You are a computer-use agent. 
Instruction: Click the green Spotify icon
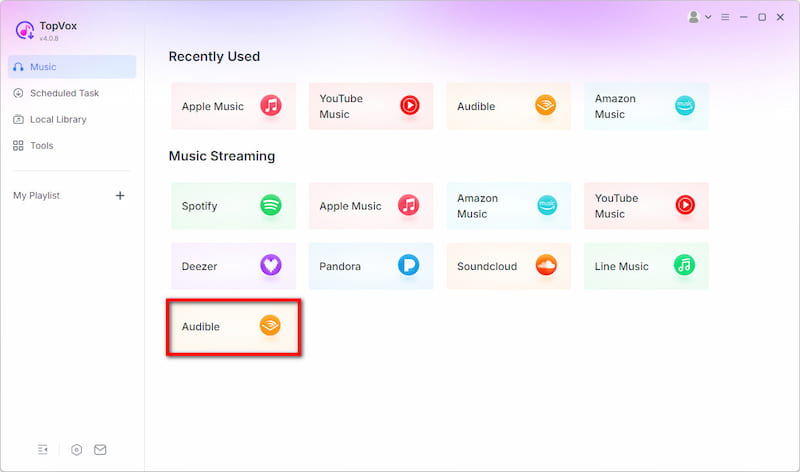click(x=271, y=205)
